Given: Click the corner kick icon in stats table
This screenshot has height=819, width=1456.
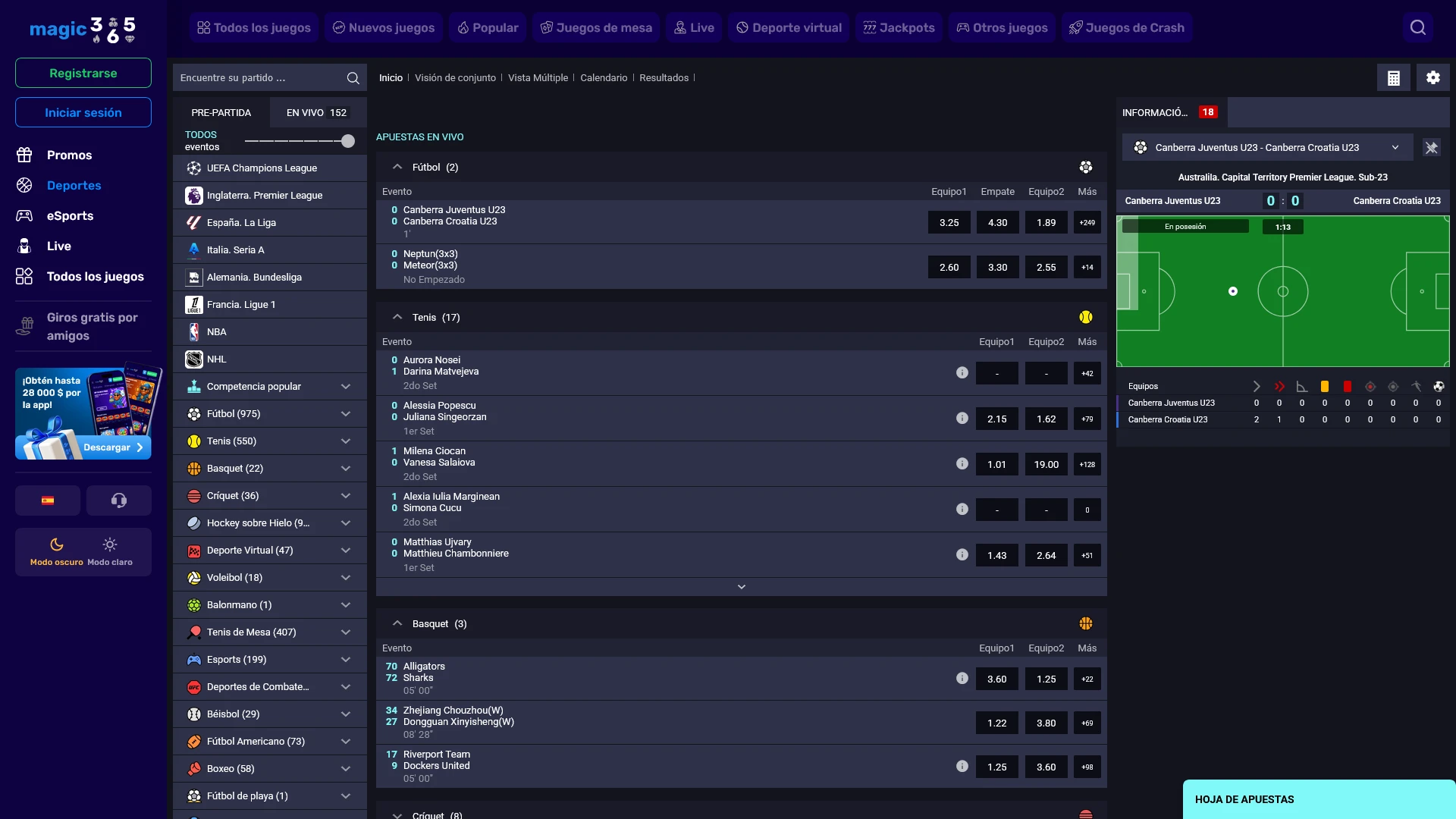Looking at the screenshot, I should pyautogui.click(x=1302, y=386).
